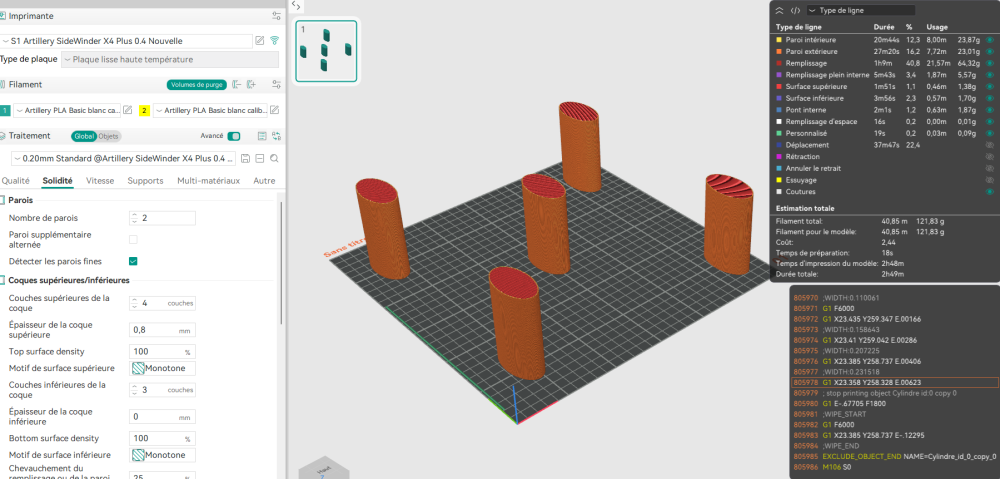Switch to the Solidité tab
This screenshot has height=479, width=1000.
(57, 181)
